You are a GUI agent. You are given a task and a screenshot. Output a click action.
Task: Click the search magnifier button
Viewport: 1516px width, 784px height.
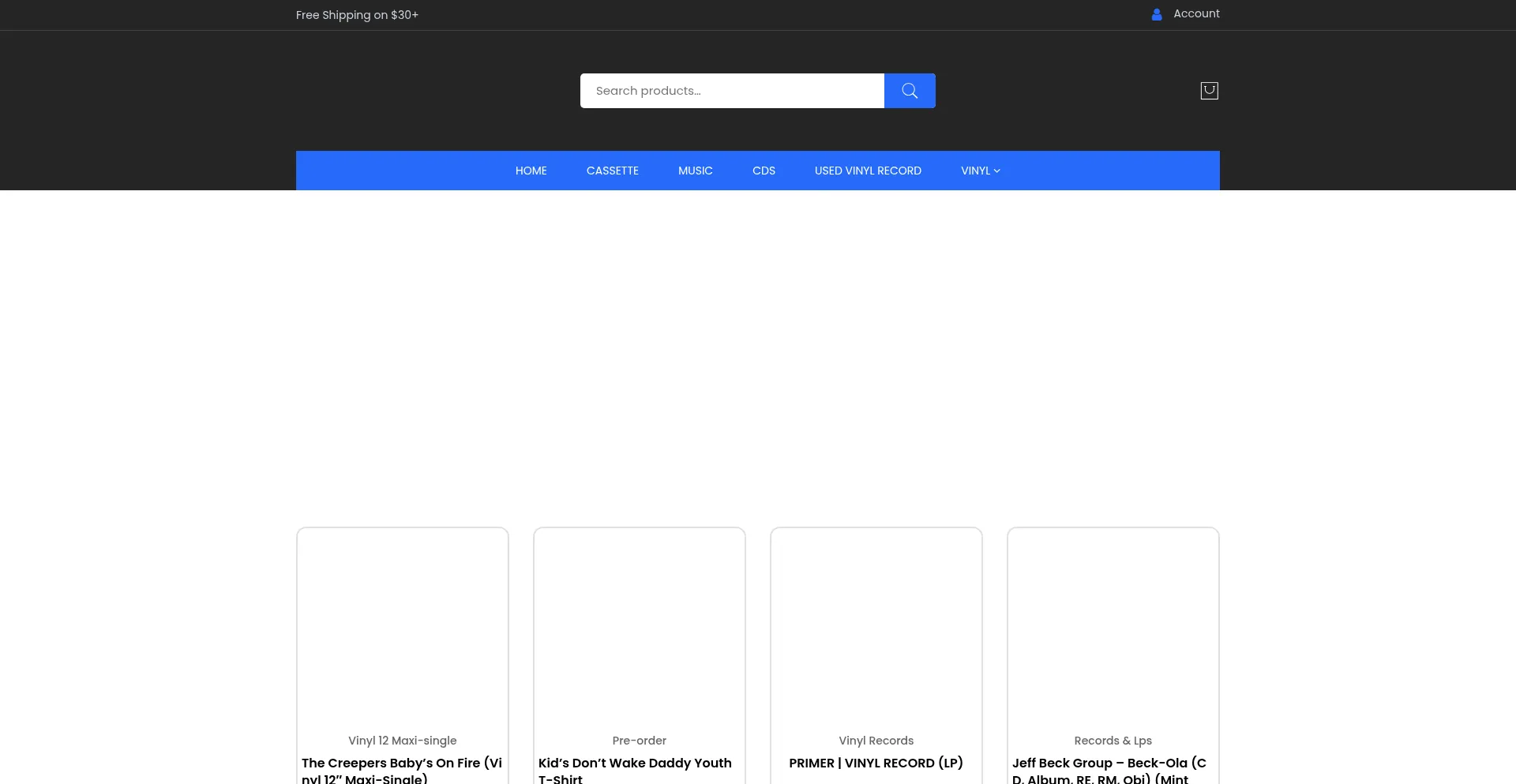tap(910, 91)
